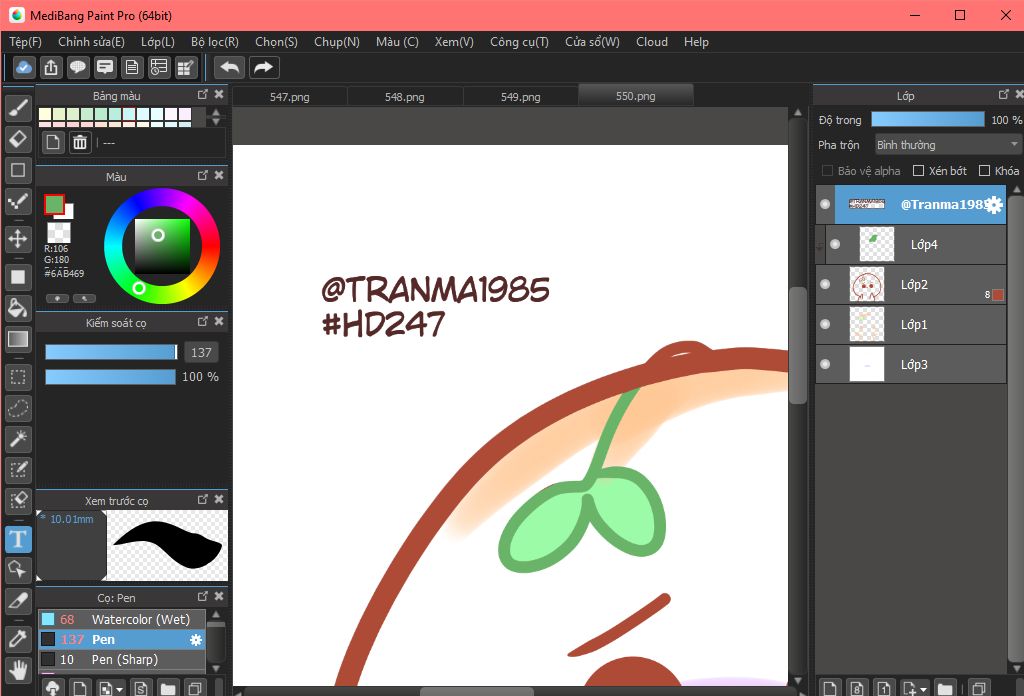Close the Bảng màu panel
The width and height of the screenshot is (1024, 696).
[x=219, y=95]
